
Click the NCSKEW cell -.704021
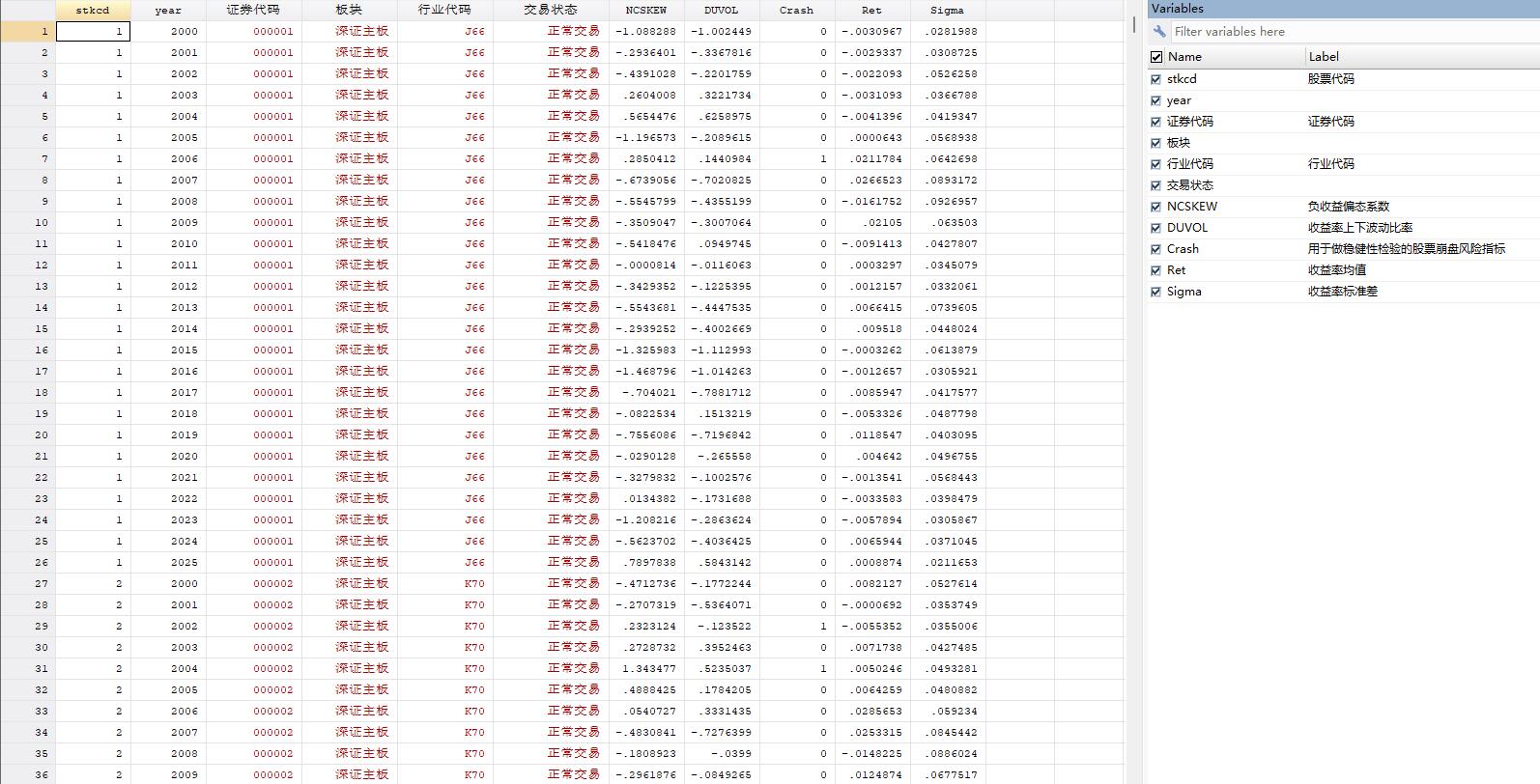point(646,392)
